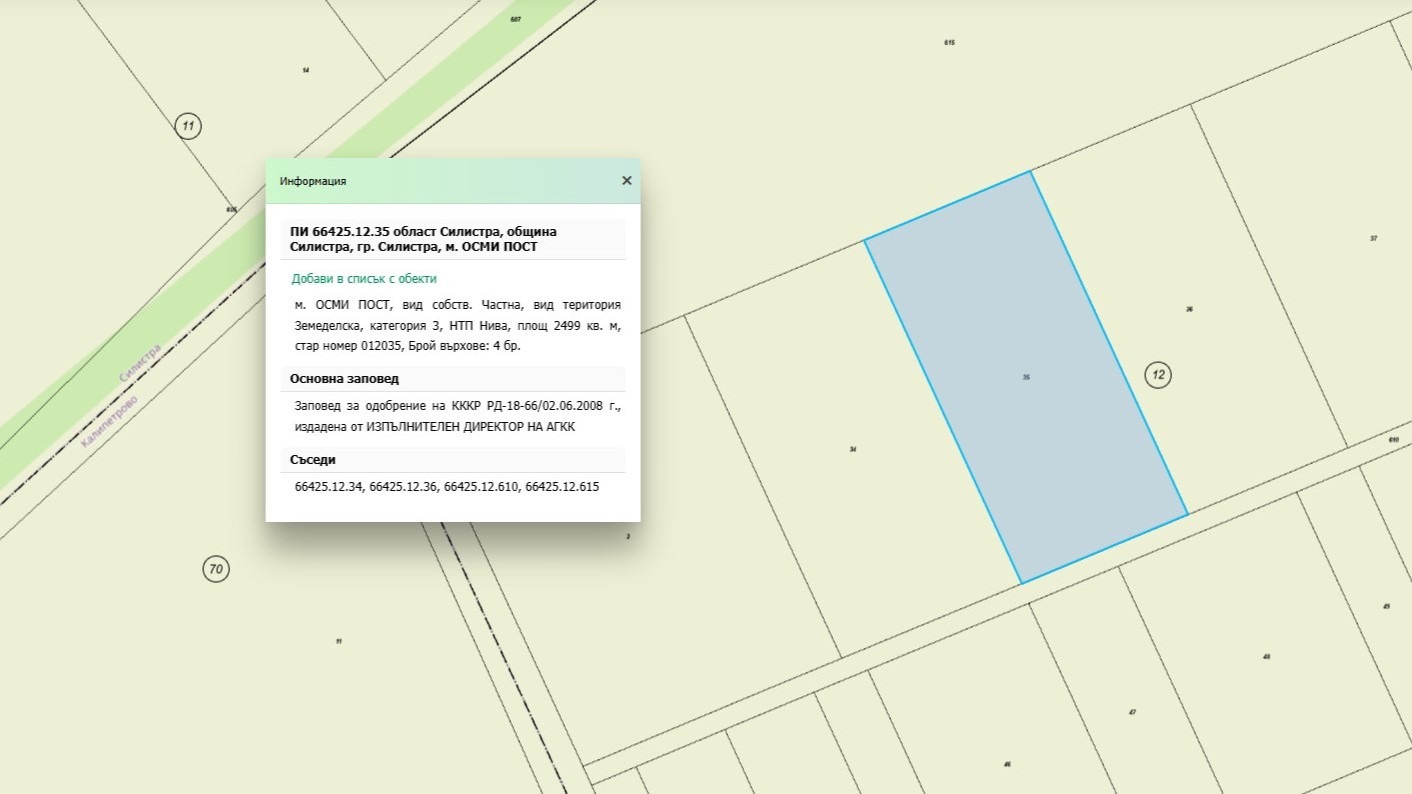The image size is (1412, 794).
Task: Close the Информация popup
Action: coord(627,181)
